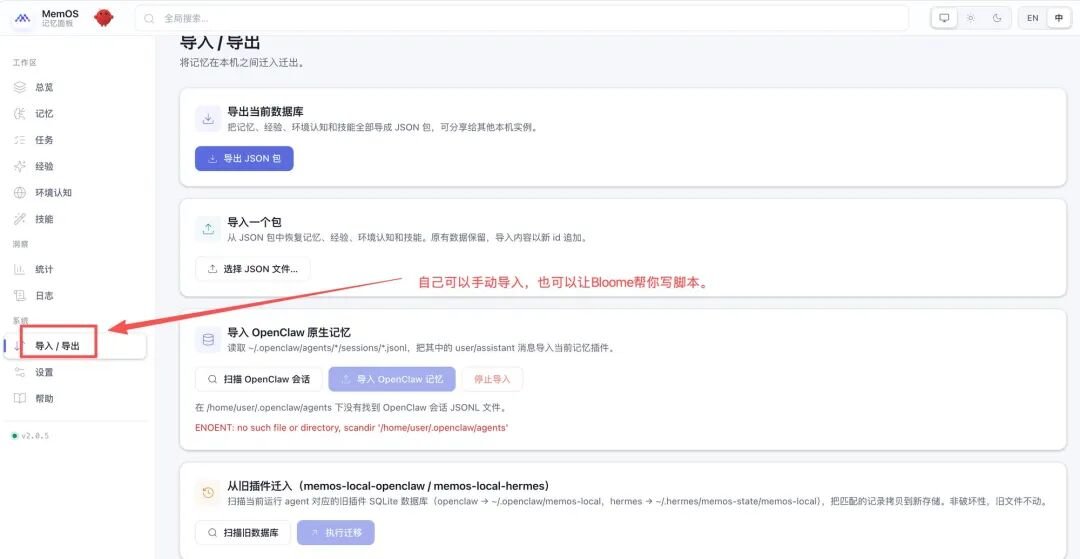
Task: Click the 导入 / 导出 page title
Action: (x=220, y=43)
